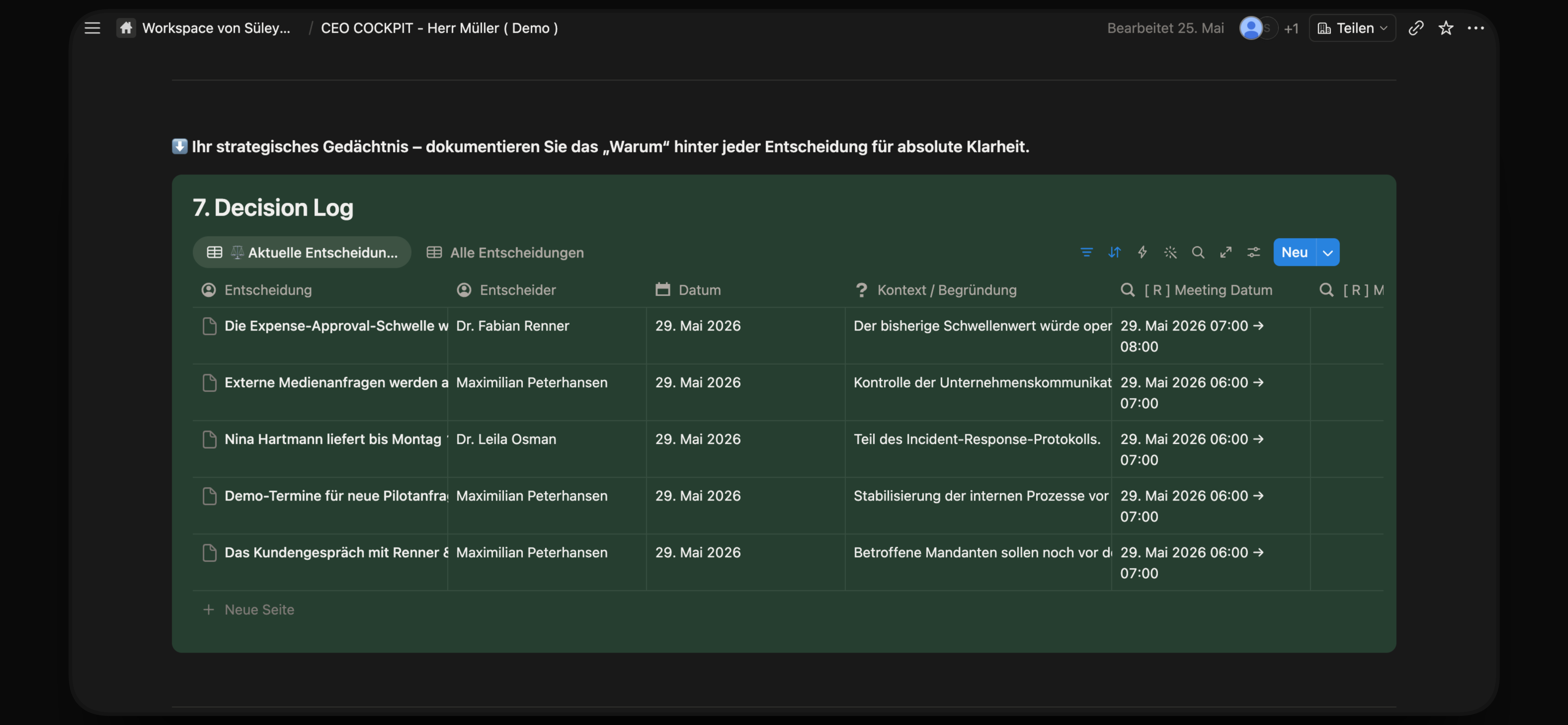
Task: Click Maximilian Peterhansen in Externe Medienanfragen row
Action: point(547,392)
